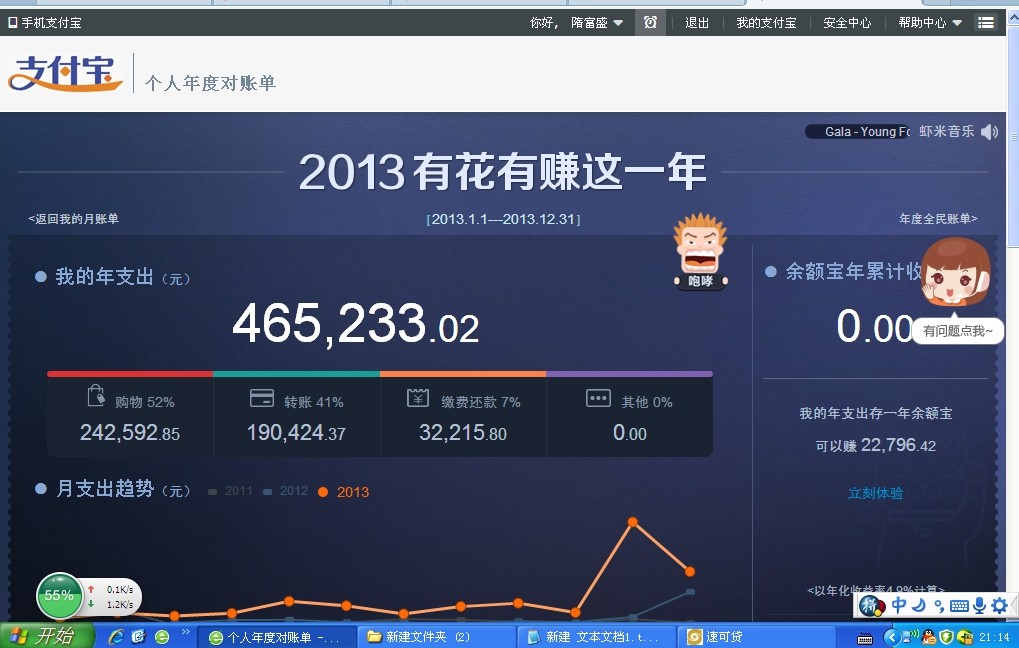Click the 有问题点我~ speech bubble
The height and width of the screenshot is (648, 1019).
click(x=958, y=331)
